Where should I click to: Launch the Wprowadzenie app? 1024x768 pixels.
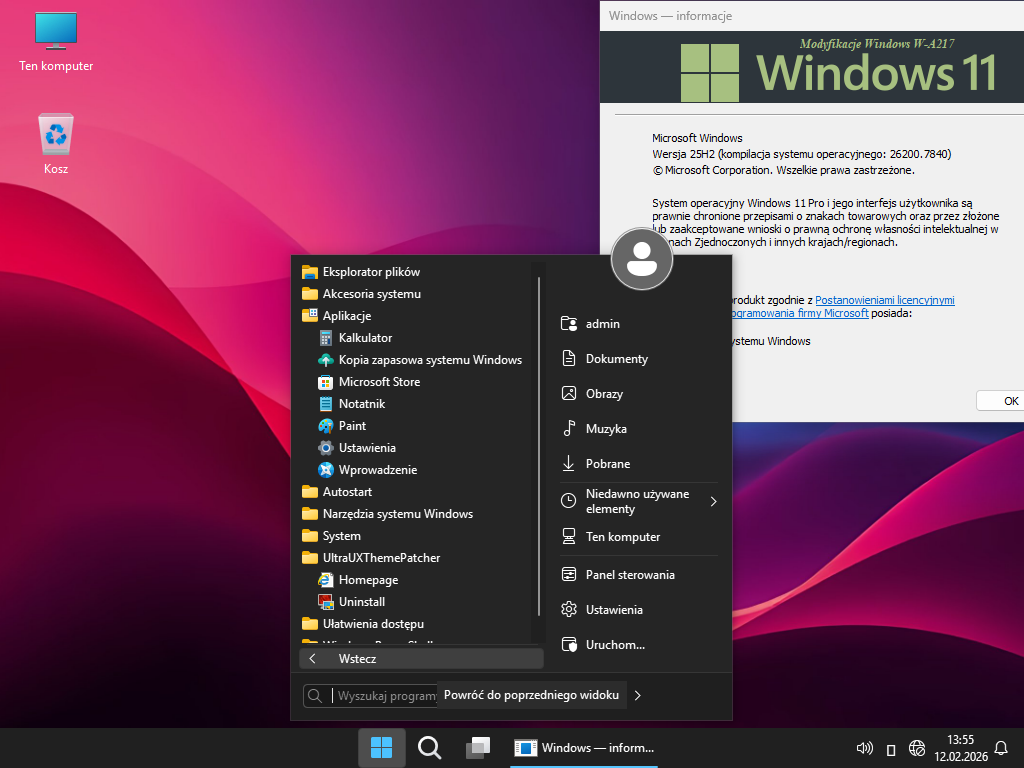tap(377, 470)
